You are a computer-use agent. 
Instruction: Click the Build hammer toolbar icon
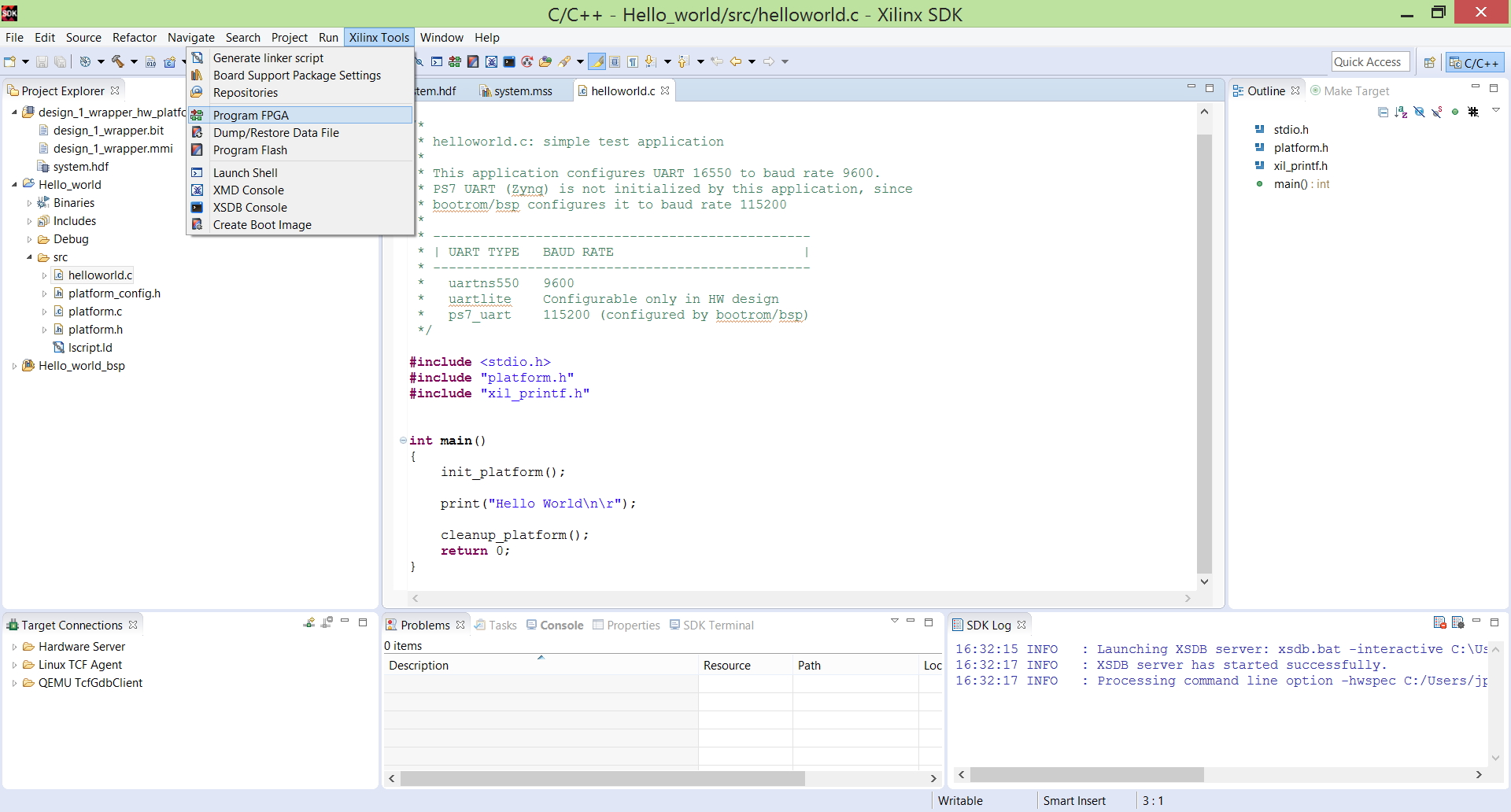(x=118, y=61)
